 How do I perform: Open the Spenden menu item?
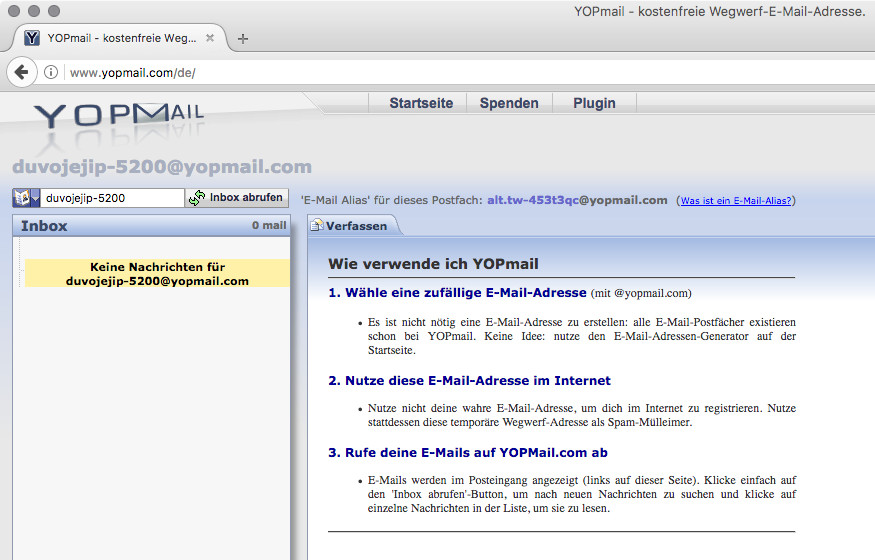[509, 103]
